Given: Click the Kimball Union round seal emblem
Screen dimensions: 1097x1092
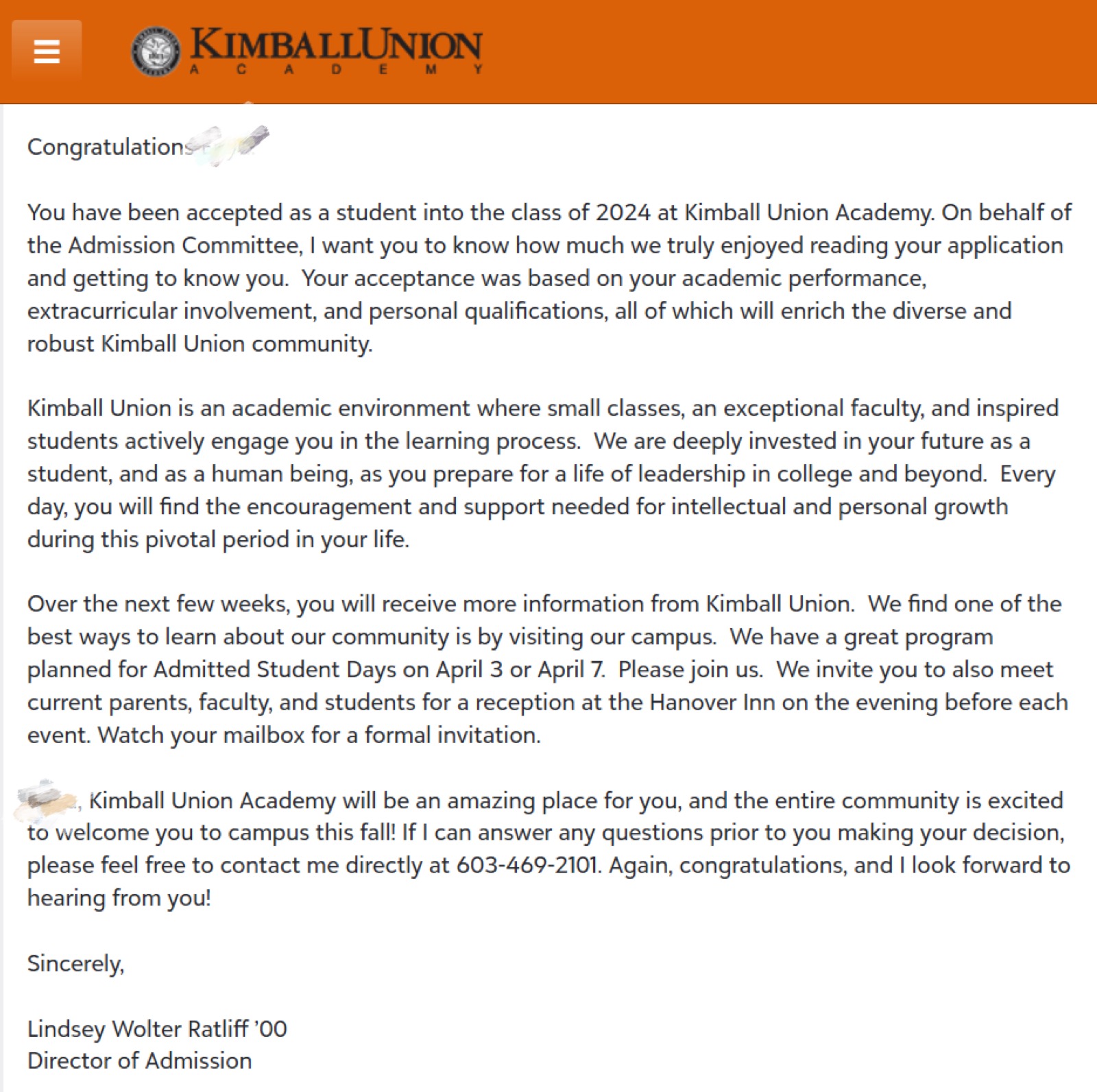Looking at the screenshot, I should (156, 51).
